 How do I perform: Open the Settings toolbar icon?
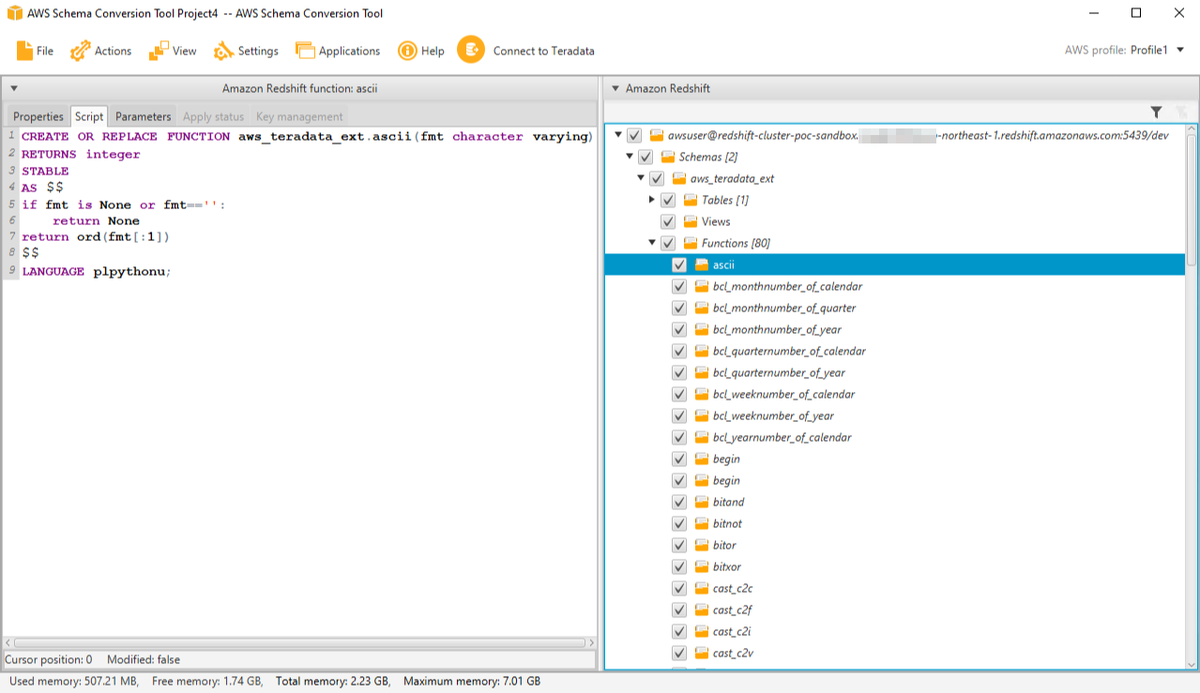pyautogui.click(x=225, y=50)
